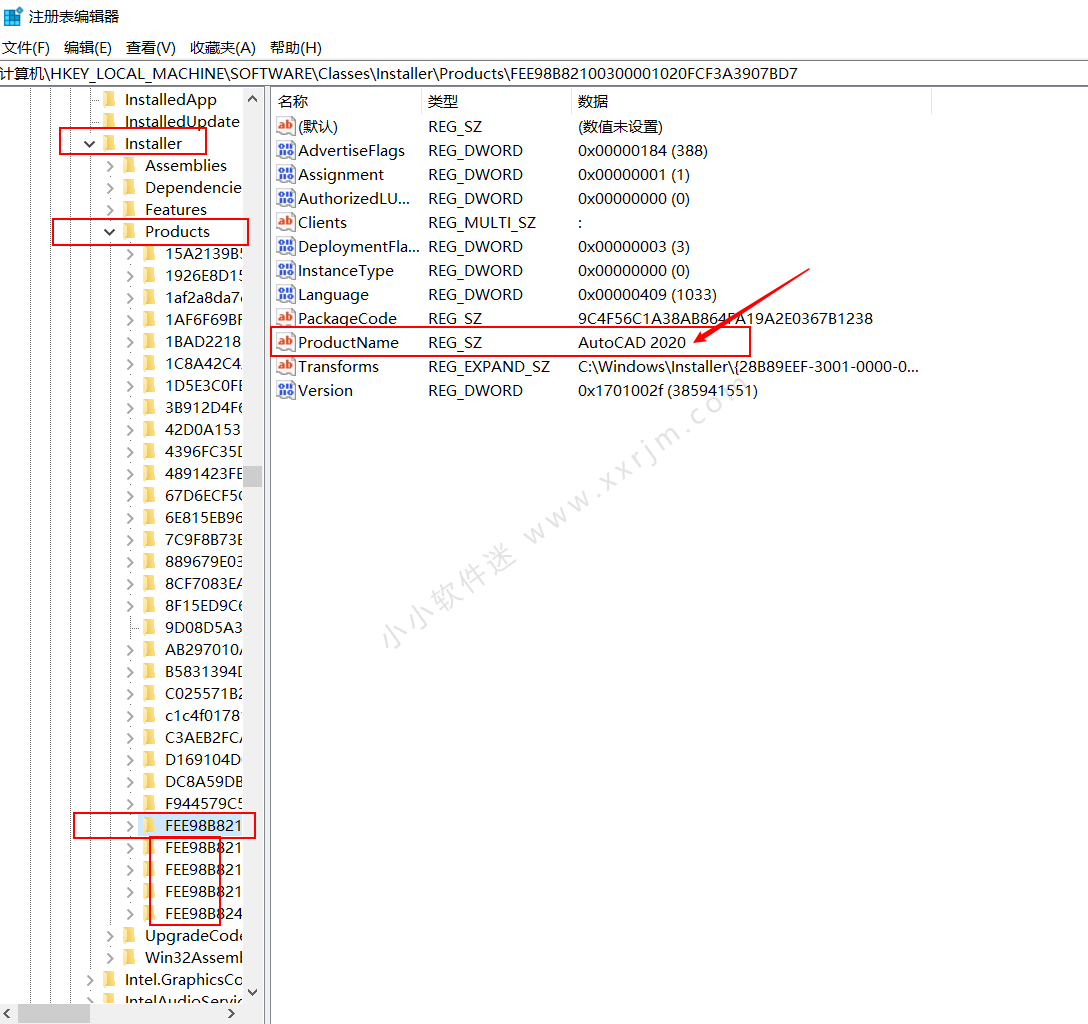The width and height of the screenshot is (1088, 1024).
Task: Click the Version DWORD value icon
Action: coord(285,390)
